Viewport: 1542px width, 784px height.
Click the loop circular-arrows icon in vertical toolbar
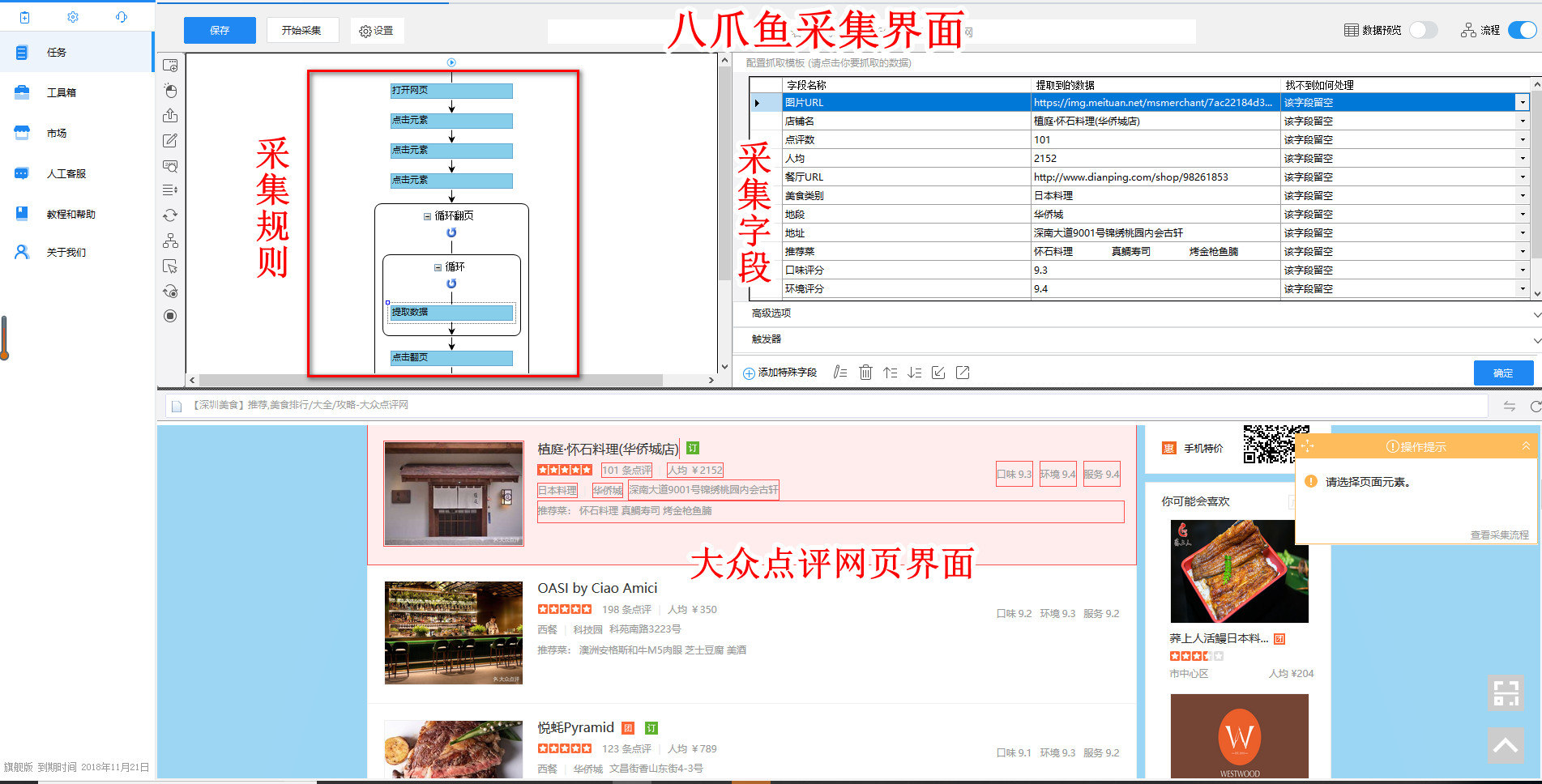tap(170, 215)
